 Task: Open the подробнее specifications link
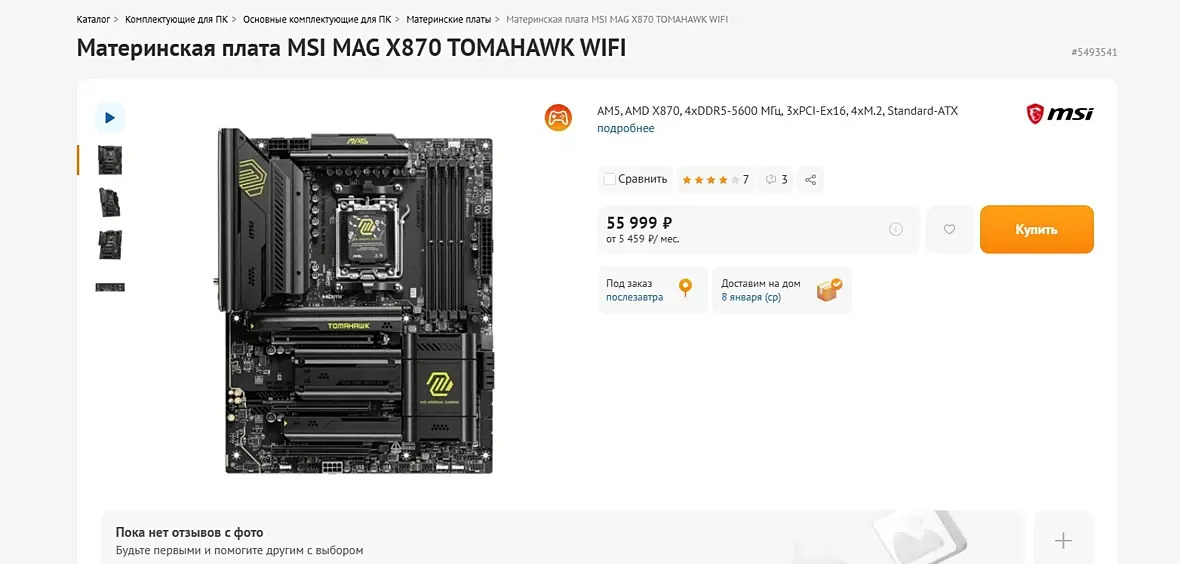tap(625, 128)
